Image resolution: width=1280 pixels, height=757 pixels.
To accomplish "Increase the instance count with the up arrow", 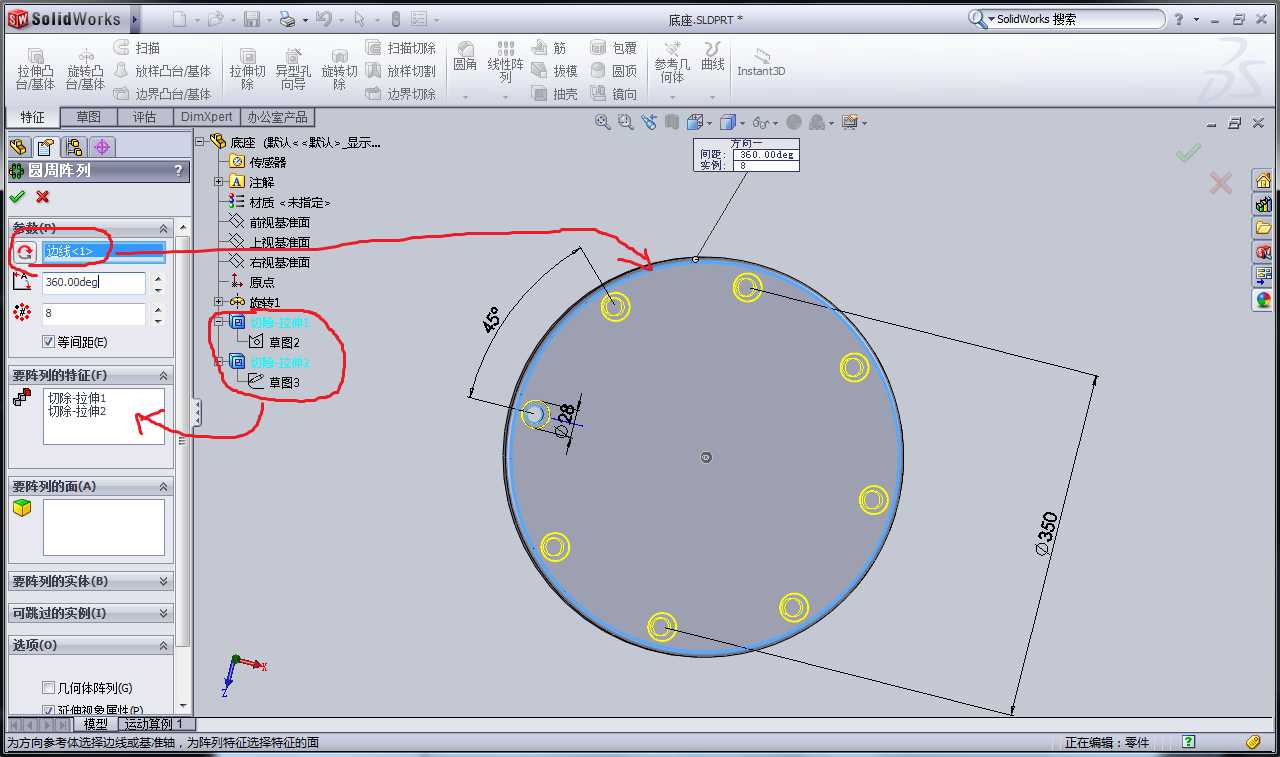I will click(x=158, y=309).
